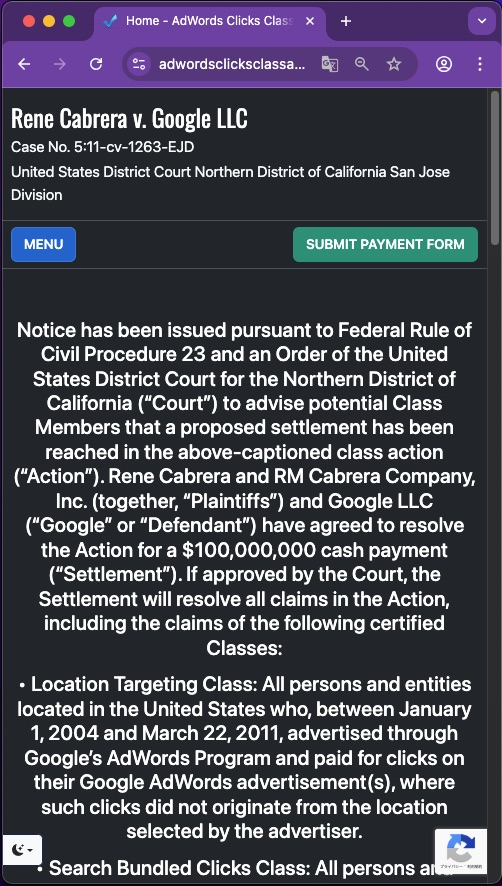Click the Rene Cabrera v. Google LLC heading

[129, 119]
